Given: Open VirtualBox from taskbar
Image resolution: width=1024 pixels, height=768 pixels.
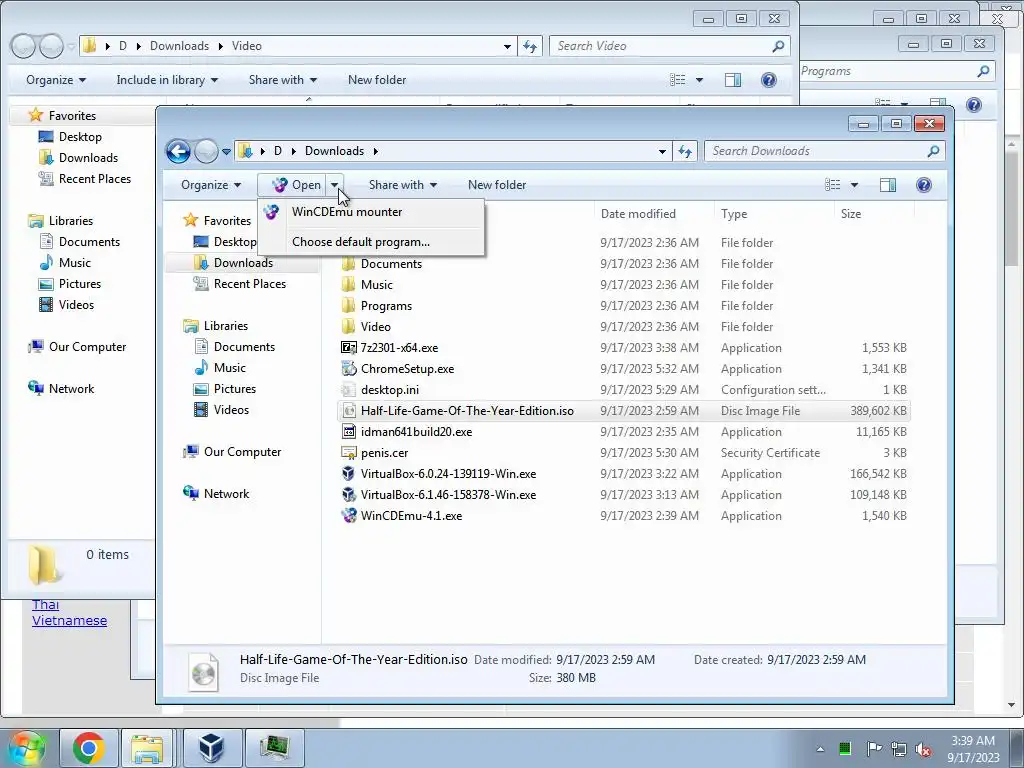Looking at the screenshot, I should pyautogui.click(x=211, y=748).
